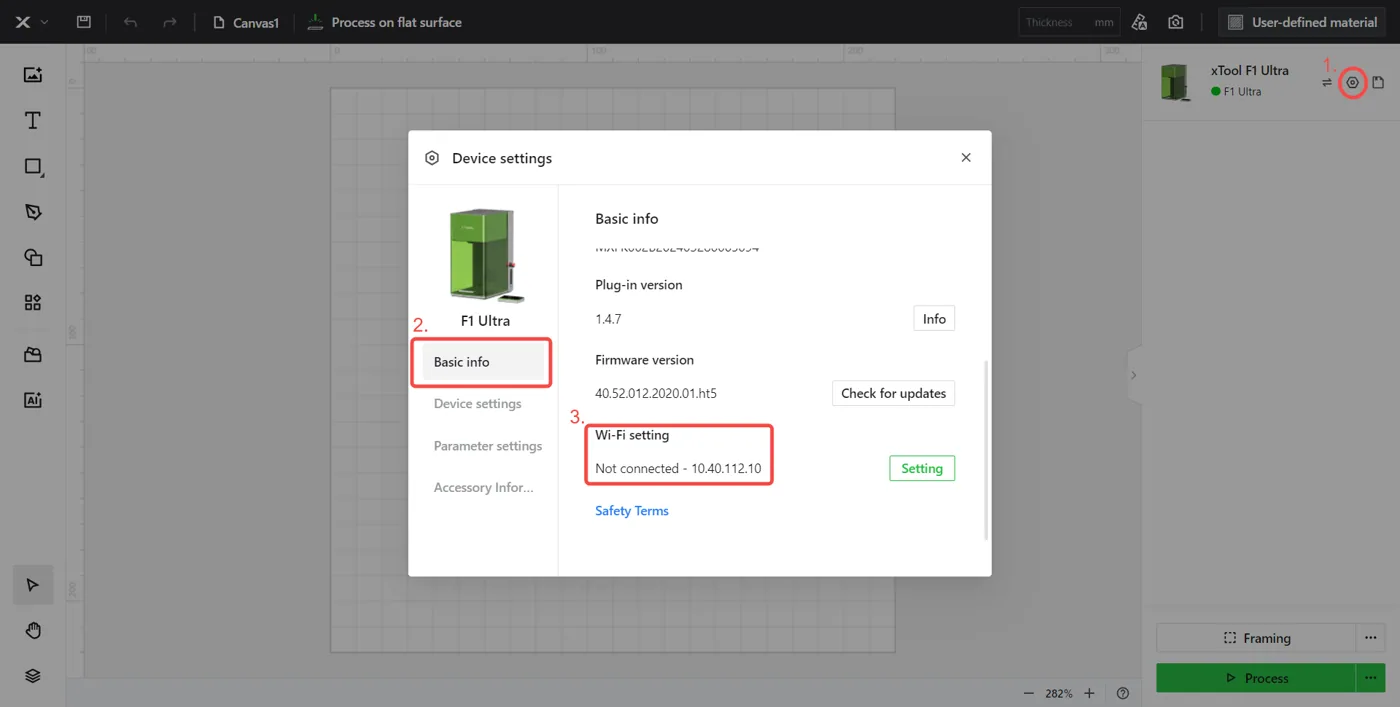Switch to the Device settings tab

coord(477,404)
